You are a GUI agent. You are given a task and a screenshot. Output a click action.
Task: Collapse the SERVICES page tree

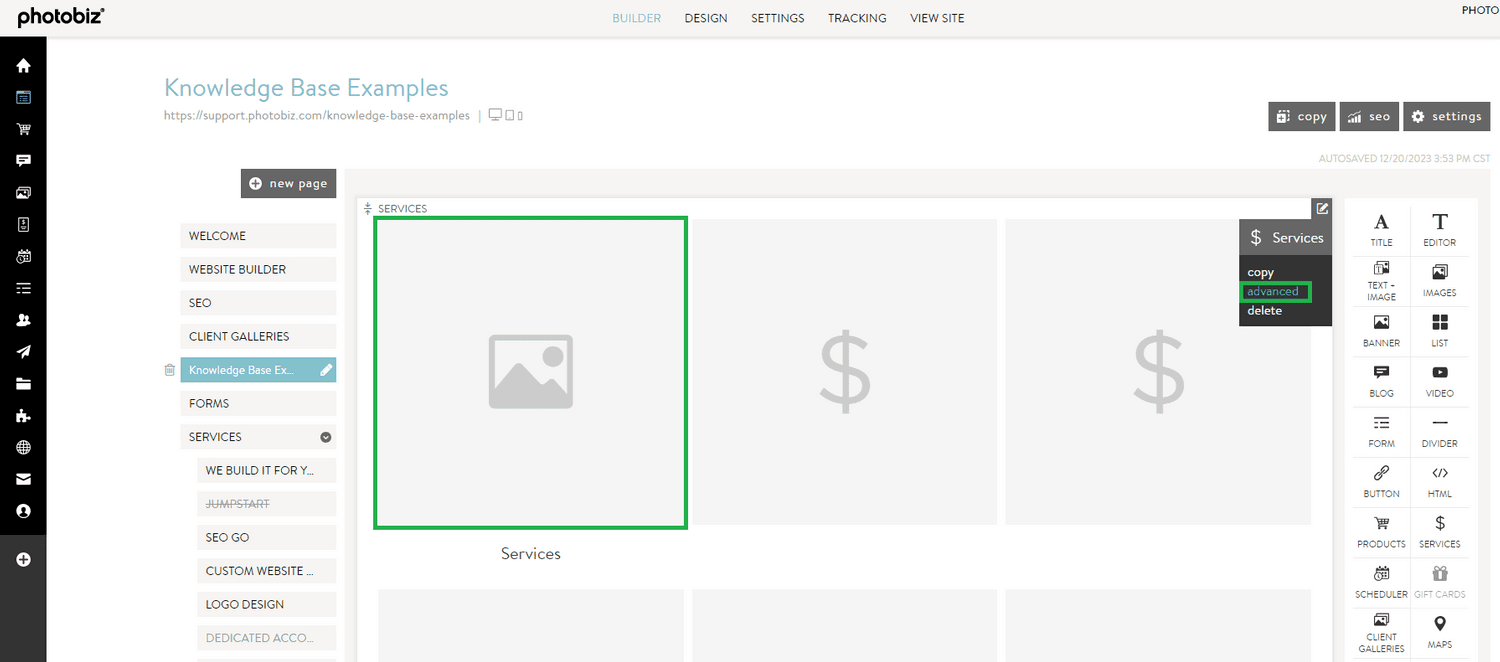tap(325, 437)
